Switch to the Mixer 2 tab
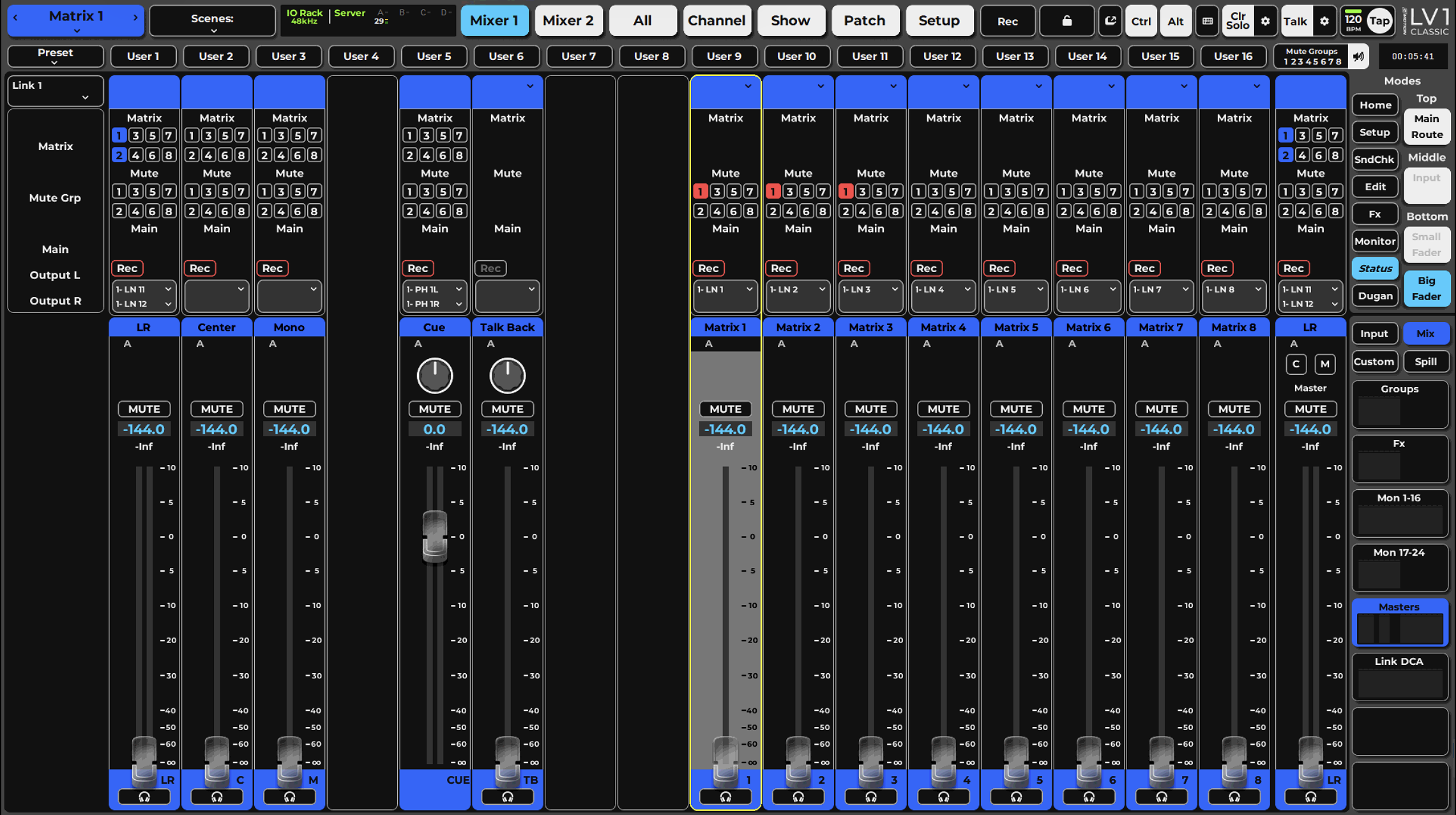1456x815 pixels. [568, 21]
